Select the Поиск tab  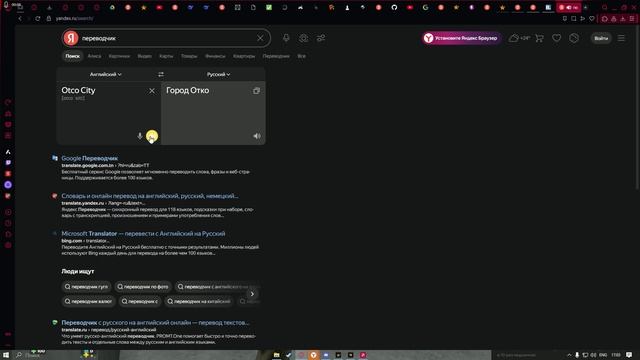click(73, 56)
